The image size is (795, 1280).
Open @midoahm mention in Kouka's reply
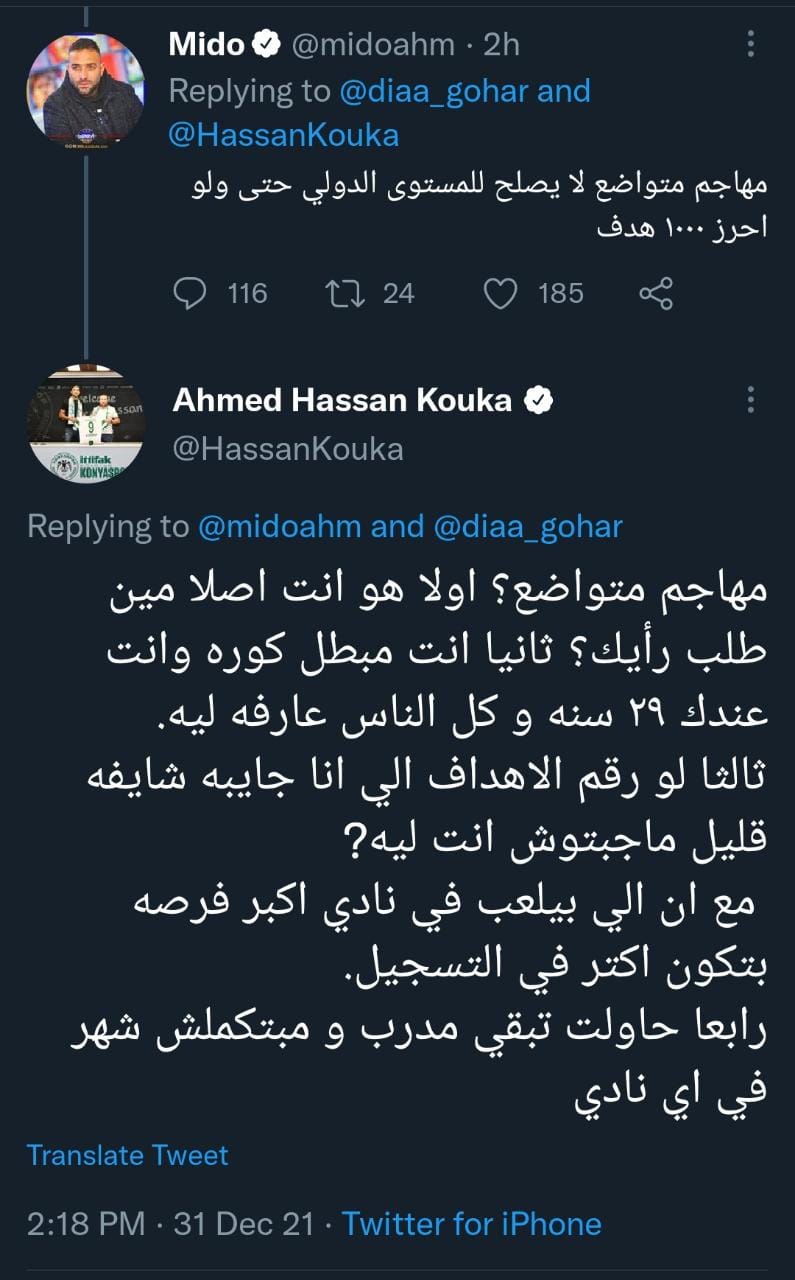coord(280,526)
